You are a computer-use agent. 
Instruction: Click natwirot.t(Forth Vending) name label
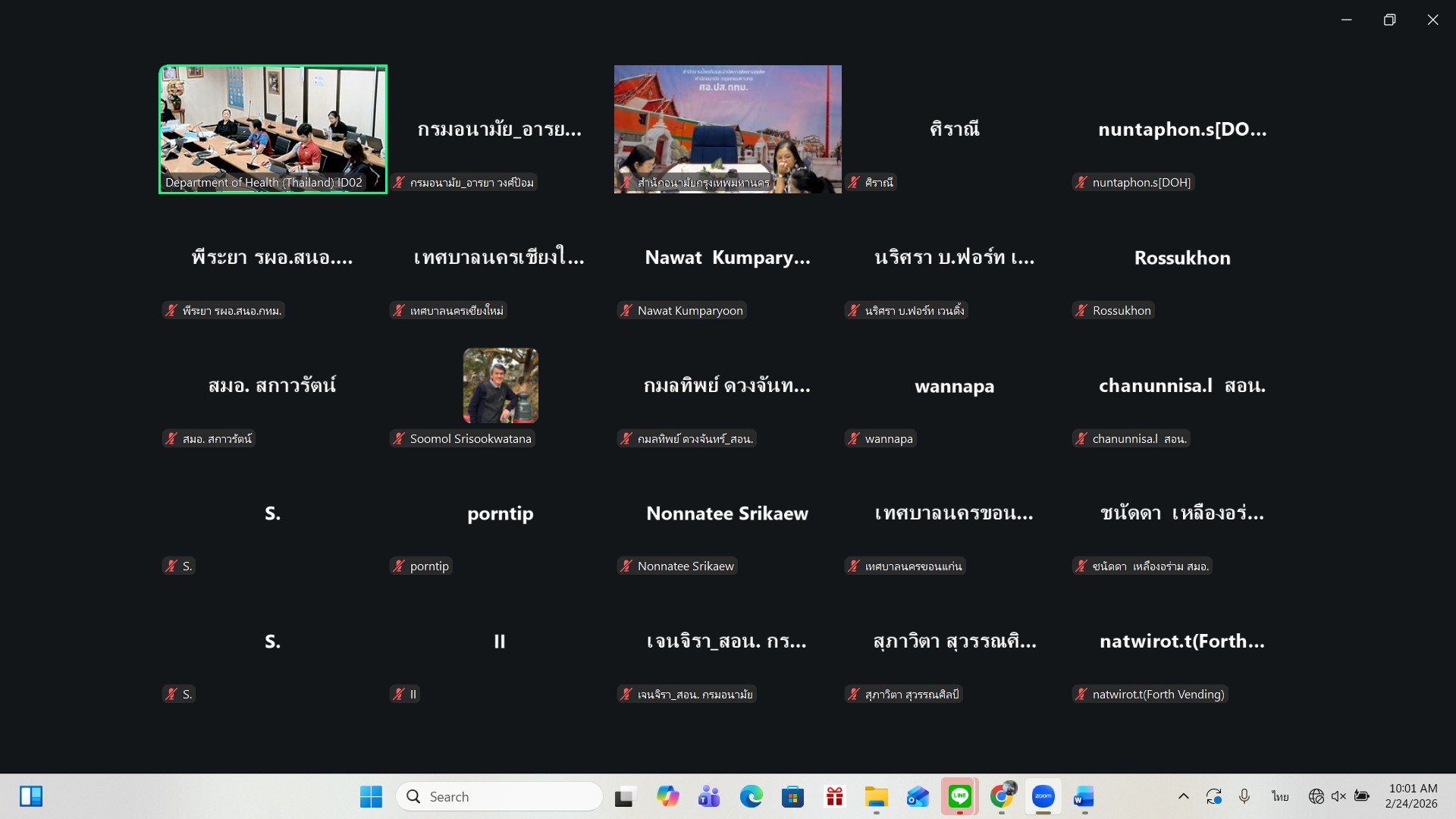click(x=1158, y=694)
